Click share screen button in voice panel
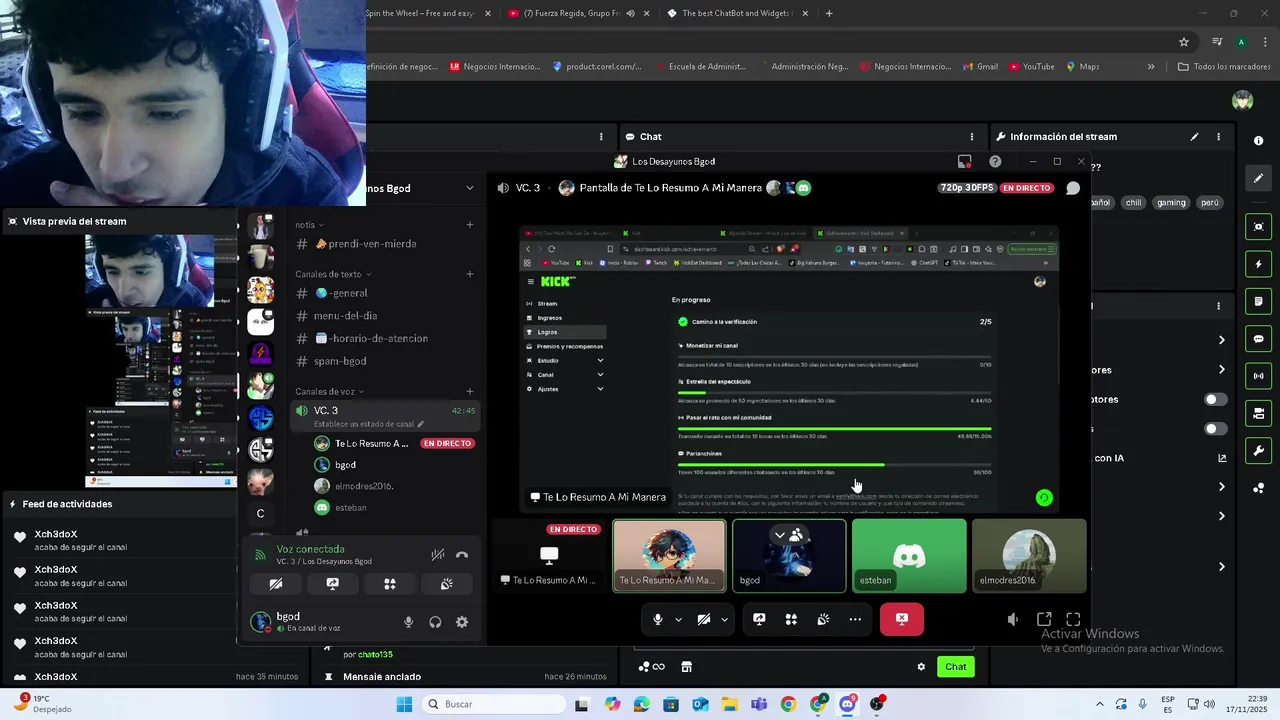 333,584
